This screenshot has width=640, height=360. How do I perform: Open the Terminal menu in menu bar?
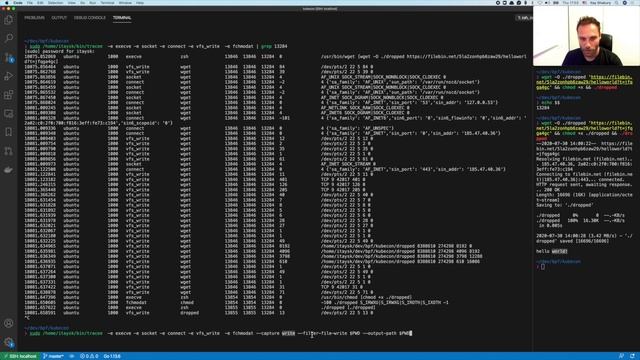(107, 3)
